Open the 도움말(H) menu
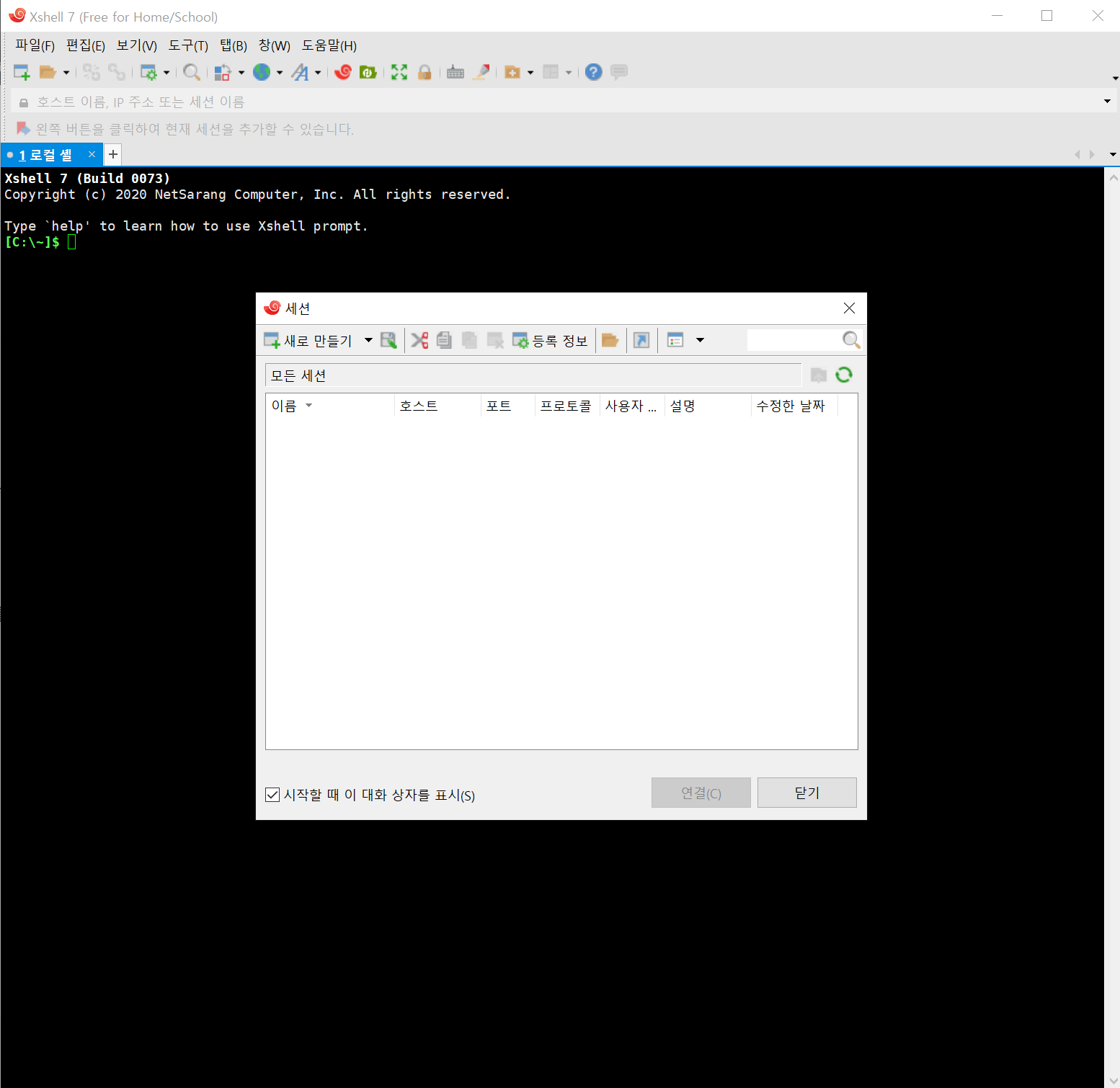 (x=329, y=45)
